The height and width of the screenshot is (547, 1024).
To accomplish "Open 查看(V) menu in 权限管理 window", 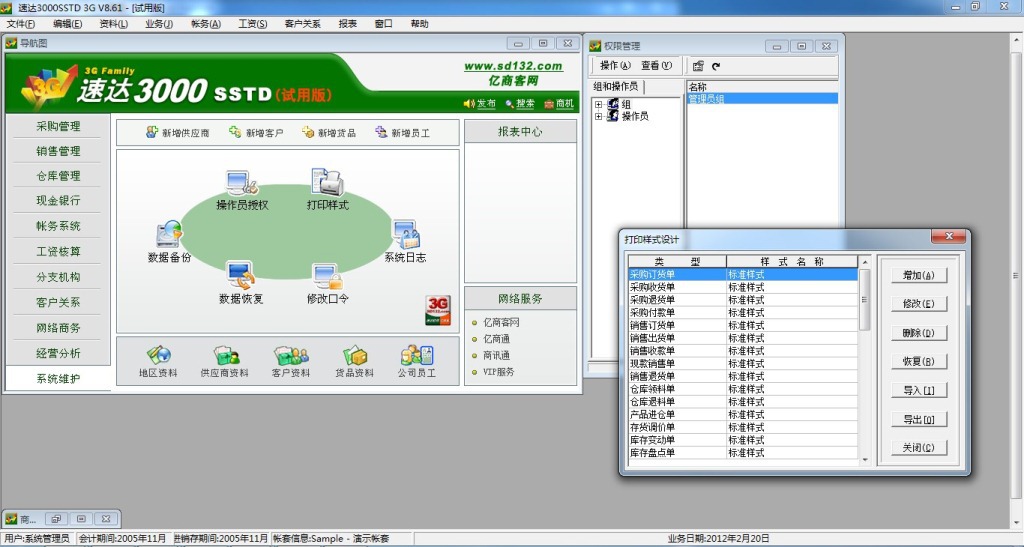I will 656,65.
